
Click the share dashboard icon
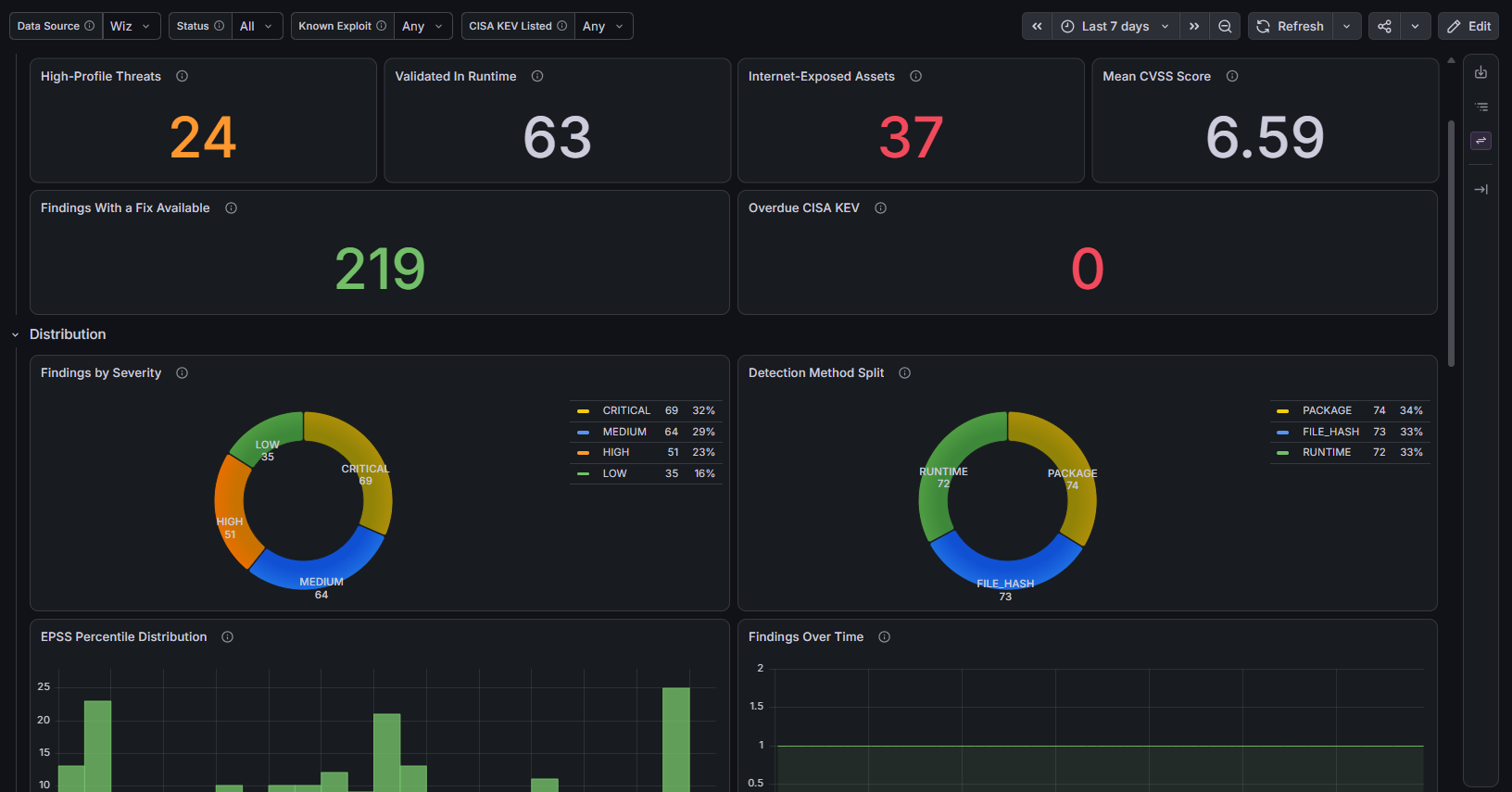(x=1384, y=26)
